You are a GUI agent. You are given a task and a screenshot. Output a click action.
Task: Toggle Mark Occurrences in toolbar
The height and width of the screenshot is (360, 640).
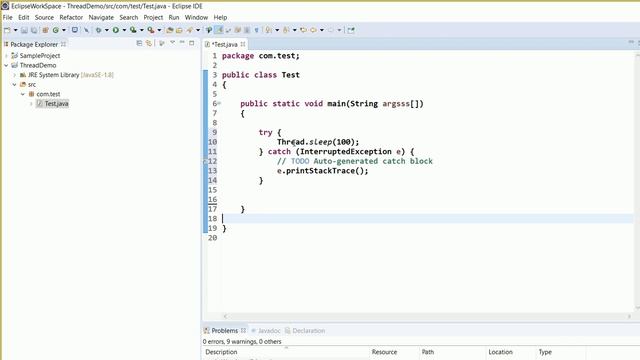click(x=219, y=30)
